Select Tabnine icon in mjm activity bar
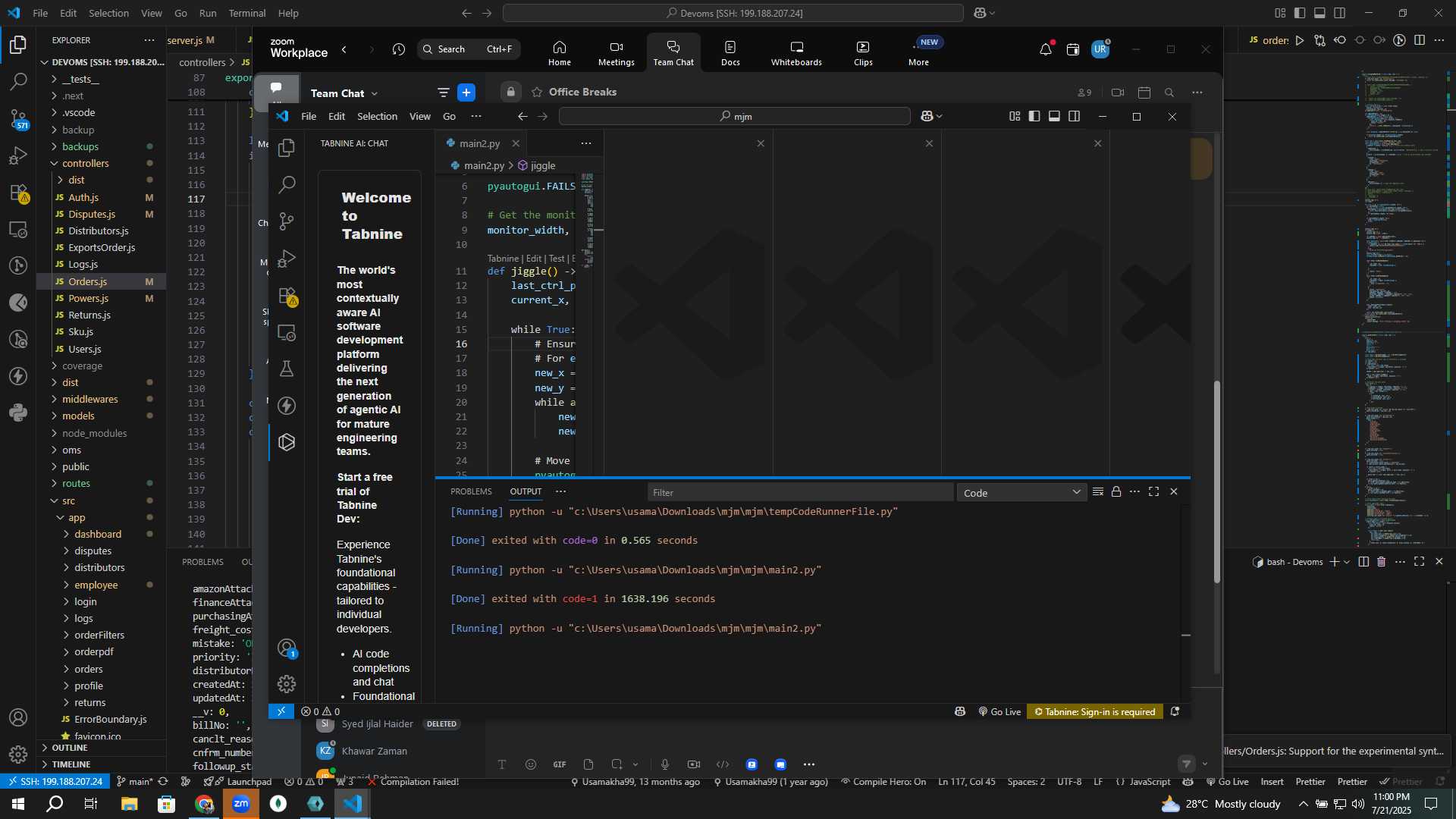This screenshot has width=1456, height=819. tap(287, 442)
